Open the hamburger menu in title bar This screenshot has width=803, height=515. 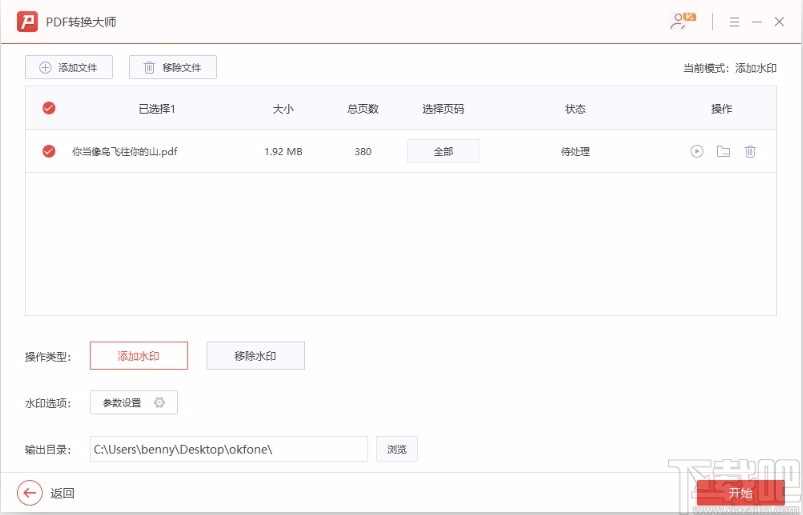[x=734, y=21]
